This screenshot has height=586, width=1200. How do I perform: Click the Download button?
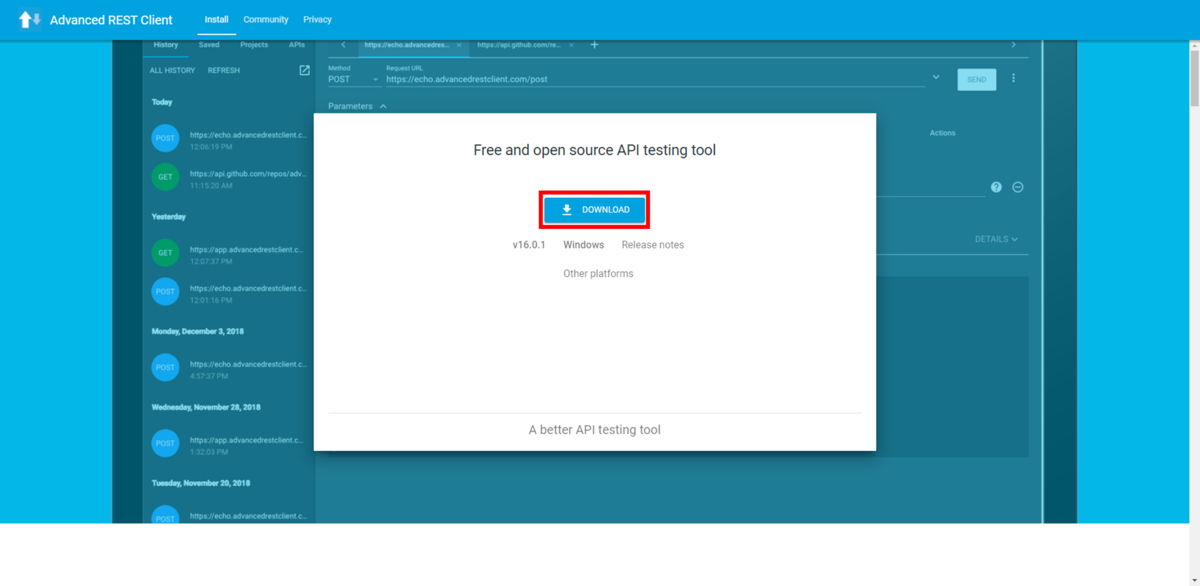click(595, 210)
